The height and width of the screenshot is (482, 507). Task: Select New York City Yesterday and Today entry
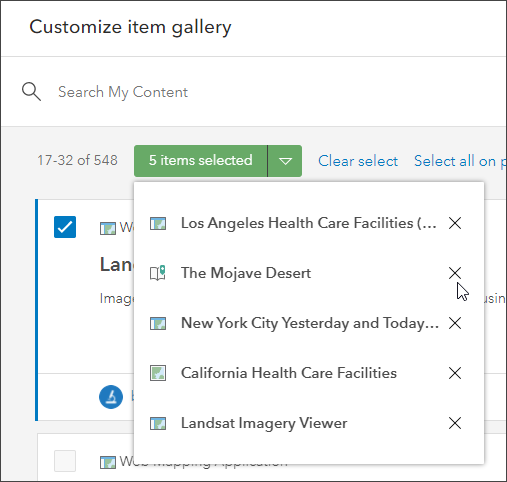point(310,323)
